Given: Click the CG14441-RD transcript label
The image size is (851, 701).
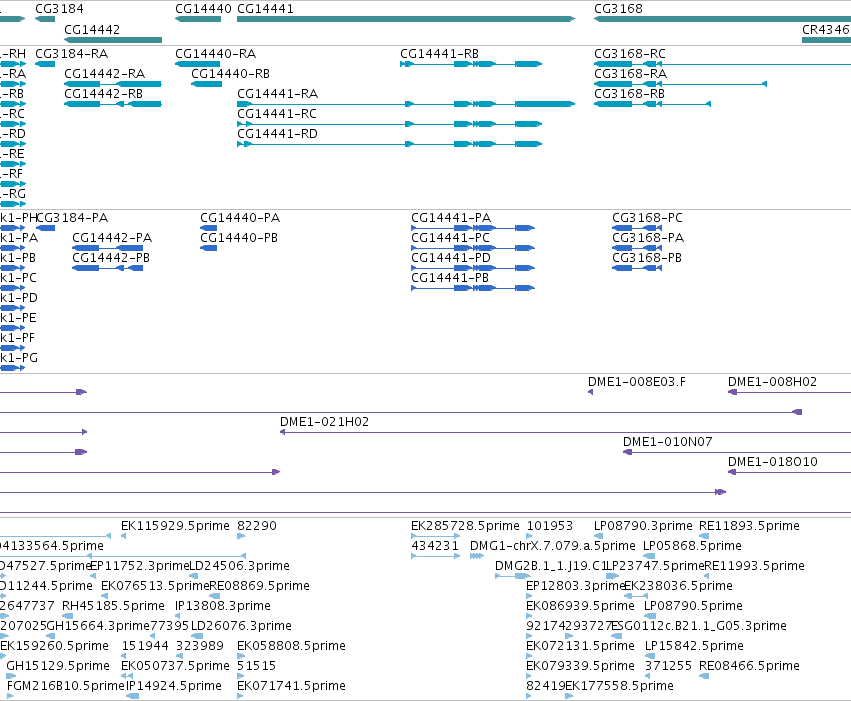Looking at the screenshot, I should 277,134.
